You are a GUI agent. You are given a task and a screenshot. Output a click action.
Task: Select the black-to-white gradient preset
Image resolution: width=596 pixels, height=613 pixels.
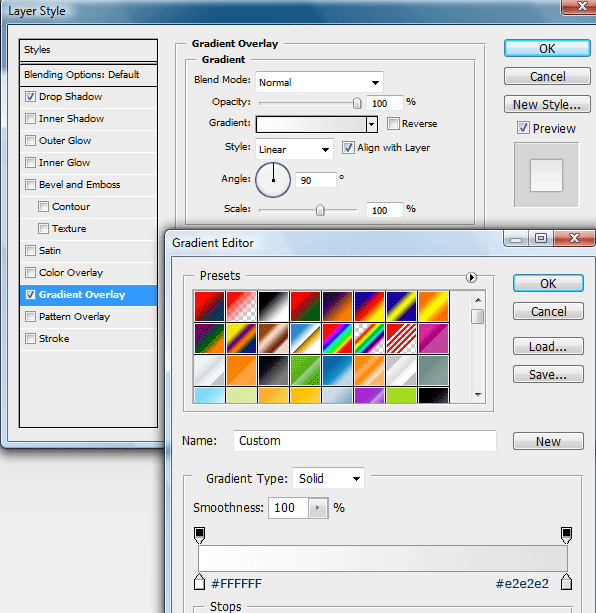coord(274,306)
